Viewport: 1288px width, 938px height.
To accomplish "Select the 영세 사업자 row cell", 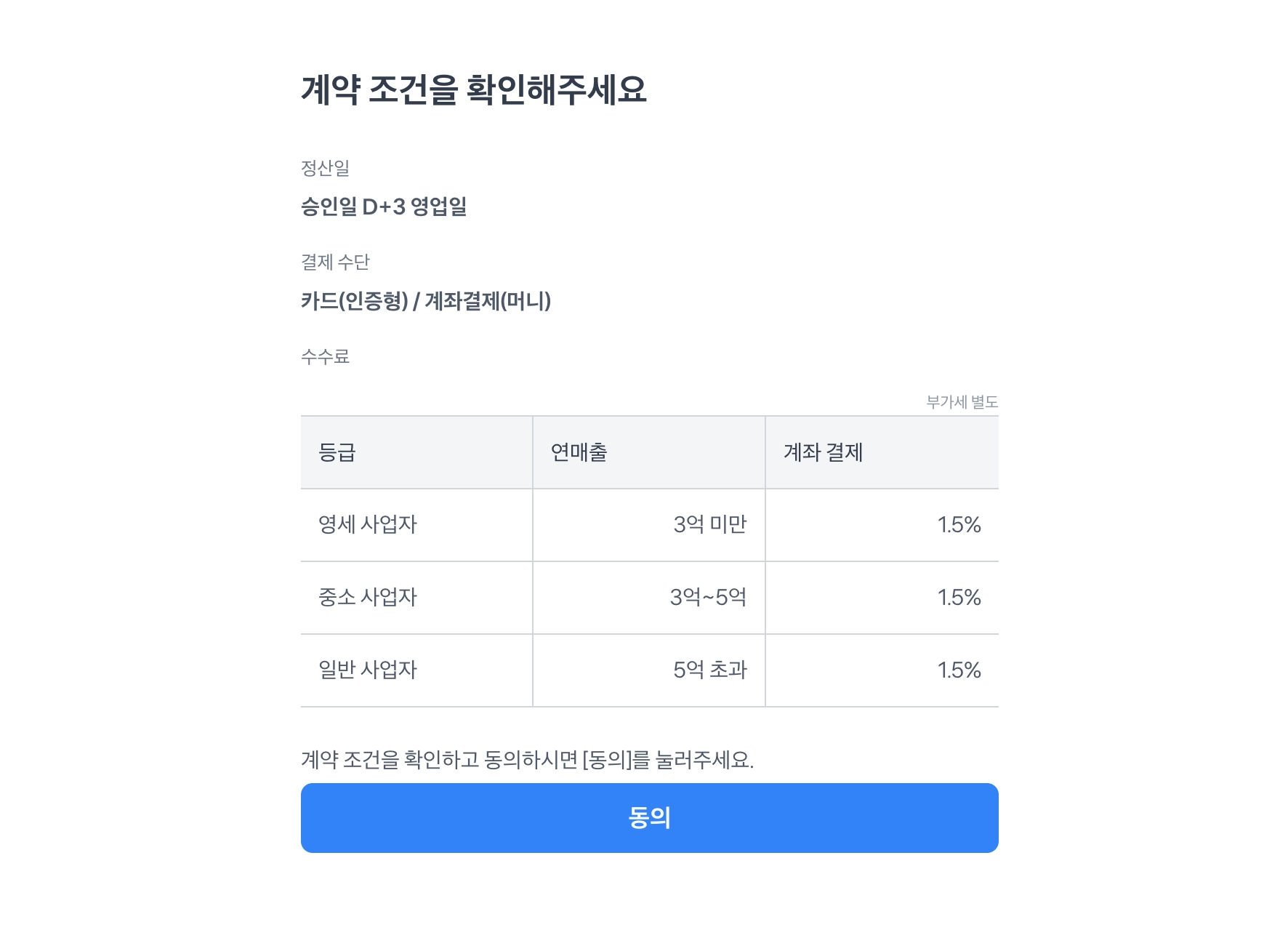I will coord(368,524).
